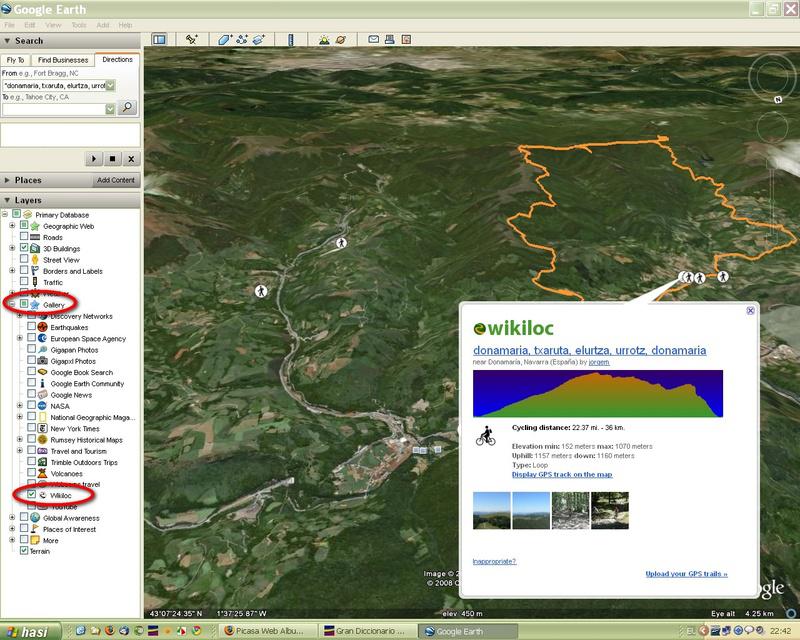The image size is (800, 640).
Task: Open the File menu
Action: [9, 25]
